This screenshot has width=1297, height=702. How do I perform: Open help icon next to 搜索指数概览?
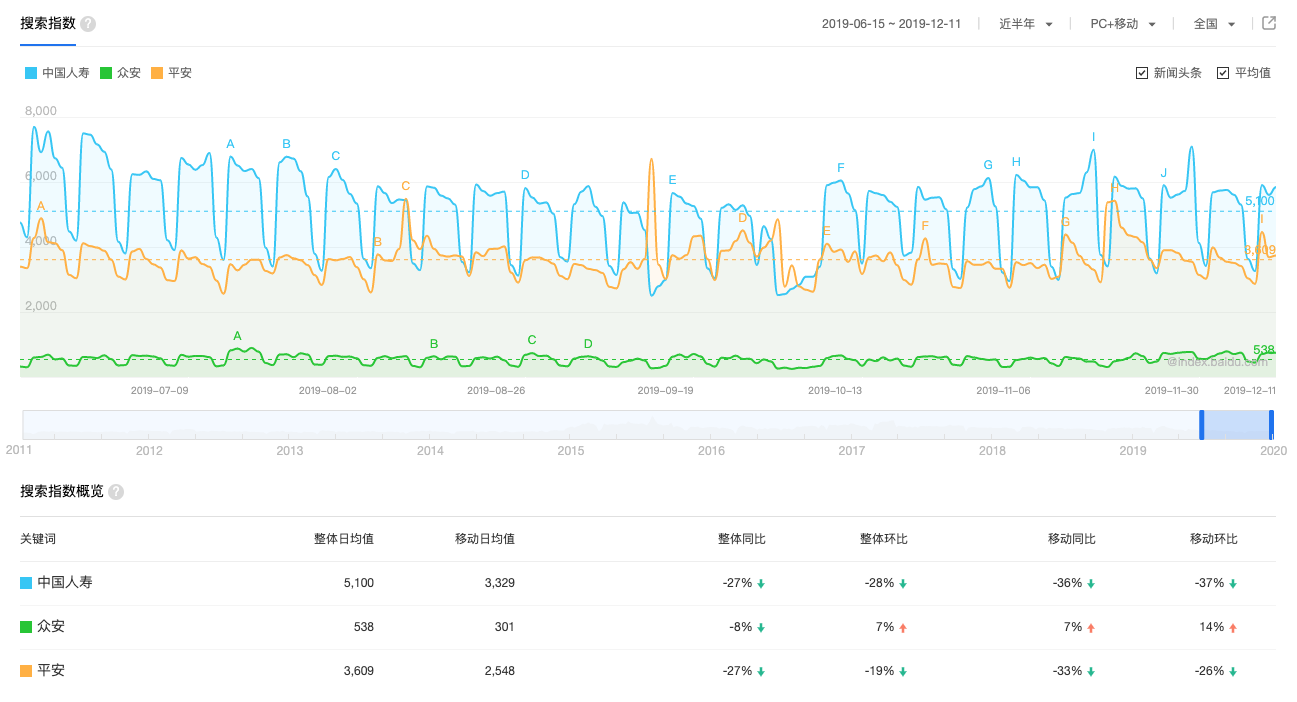116,492
